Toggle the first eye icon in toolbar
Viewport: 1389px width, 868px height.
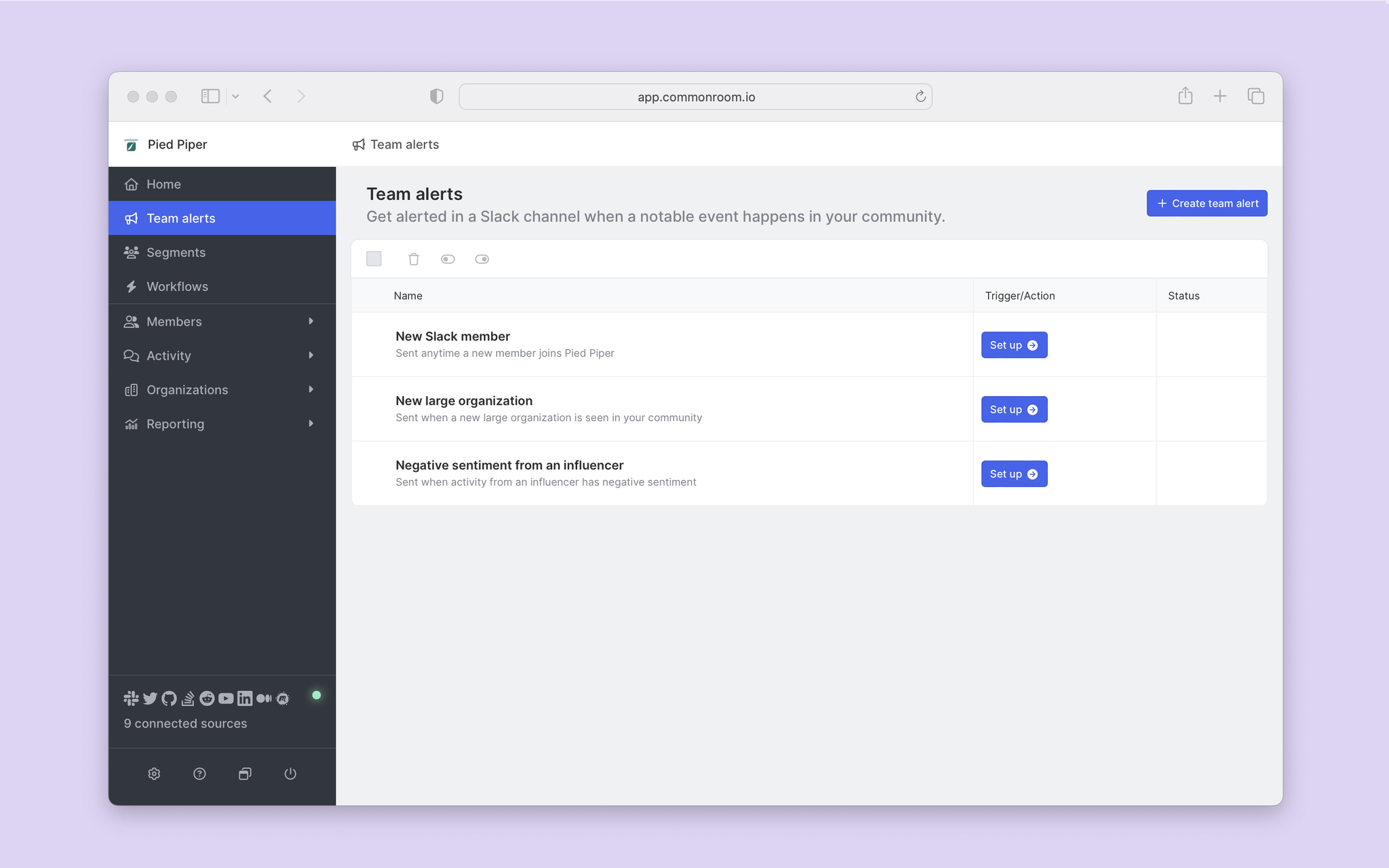pyautogui.click(x=448, y=259)
